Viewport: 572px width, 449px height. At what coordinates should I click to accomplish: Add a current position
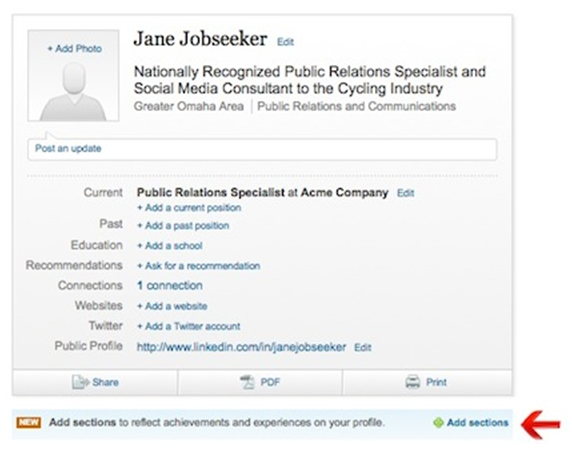click(189, 208)
